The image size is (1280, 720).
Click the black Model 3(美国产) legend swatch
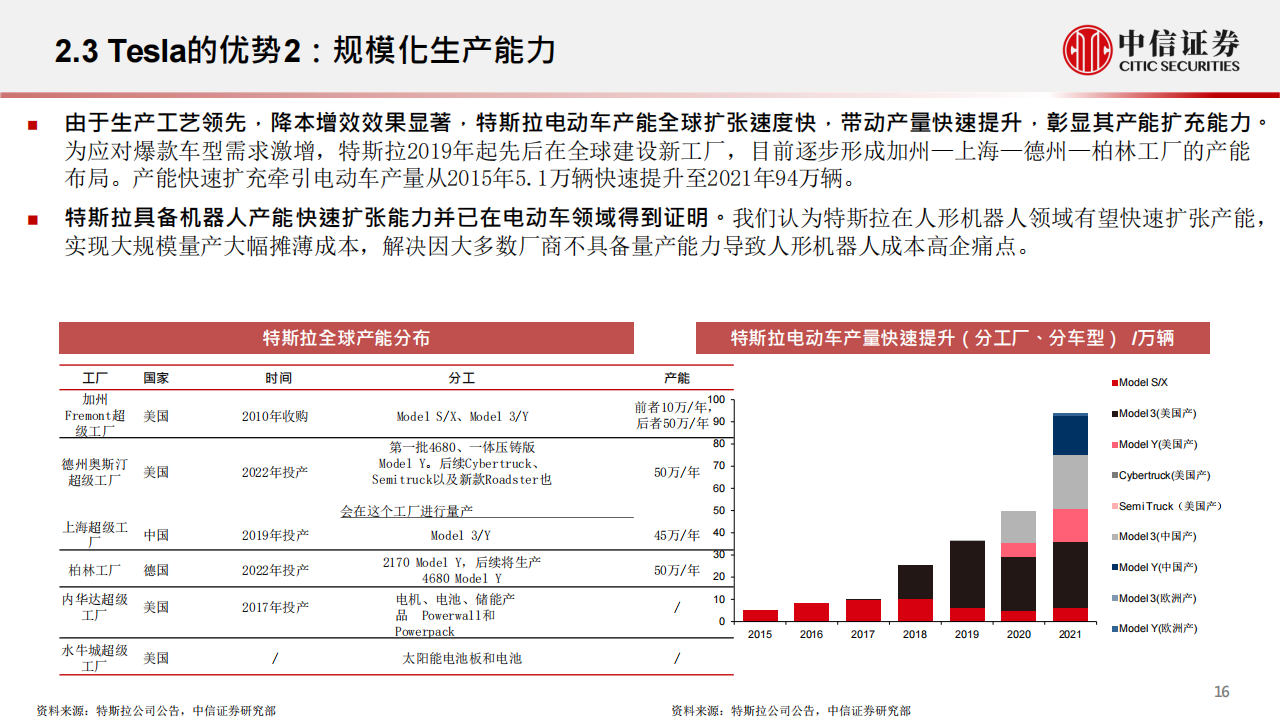pyautogui.click(x=1114, y=414)
